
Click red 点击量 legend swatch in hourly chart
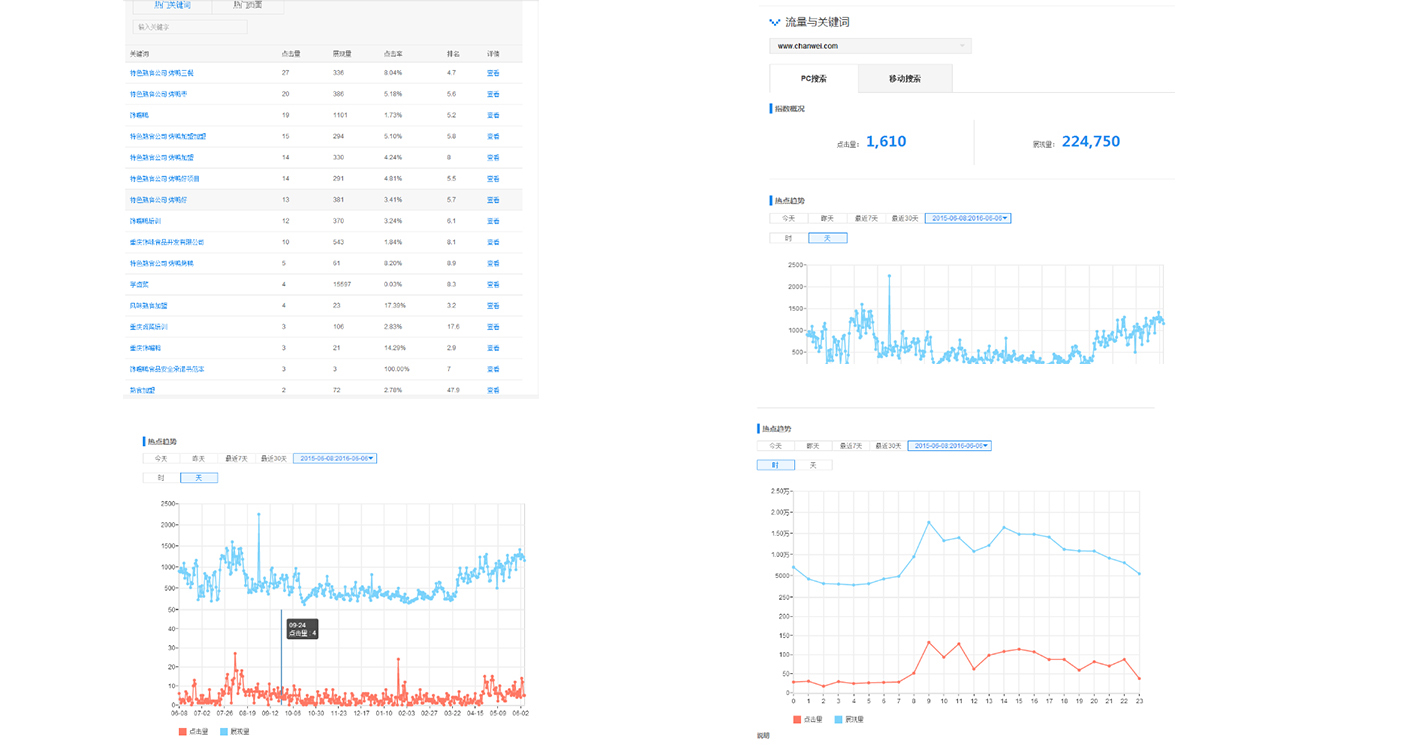point(797,719)
